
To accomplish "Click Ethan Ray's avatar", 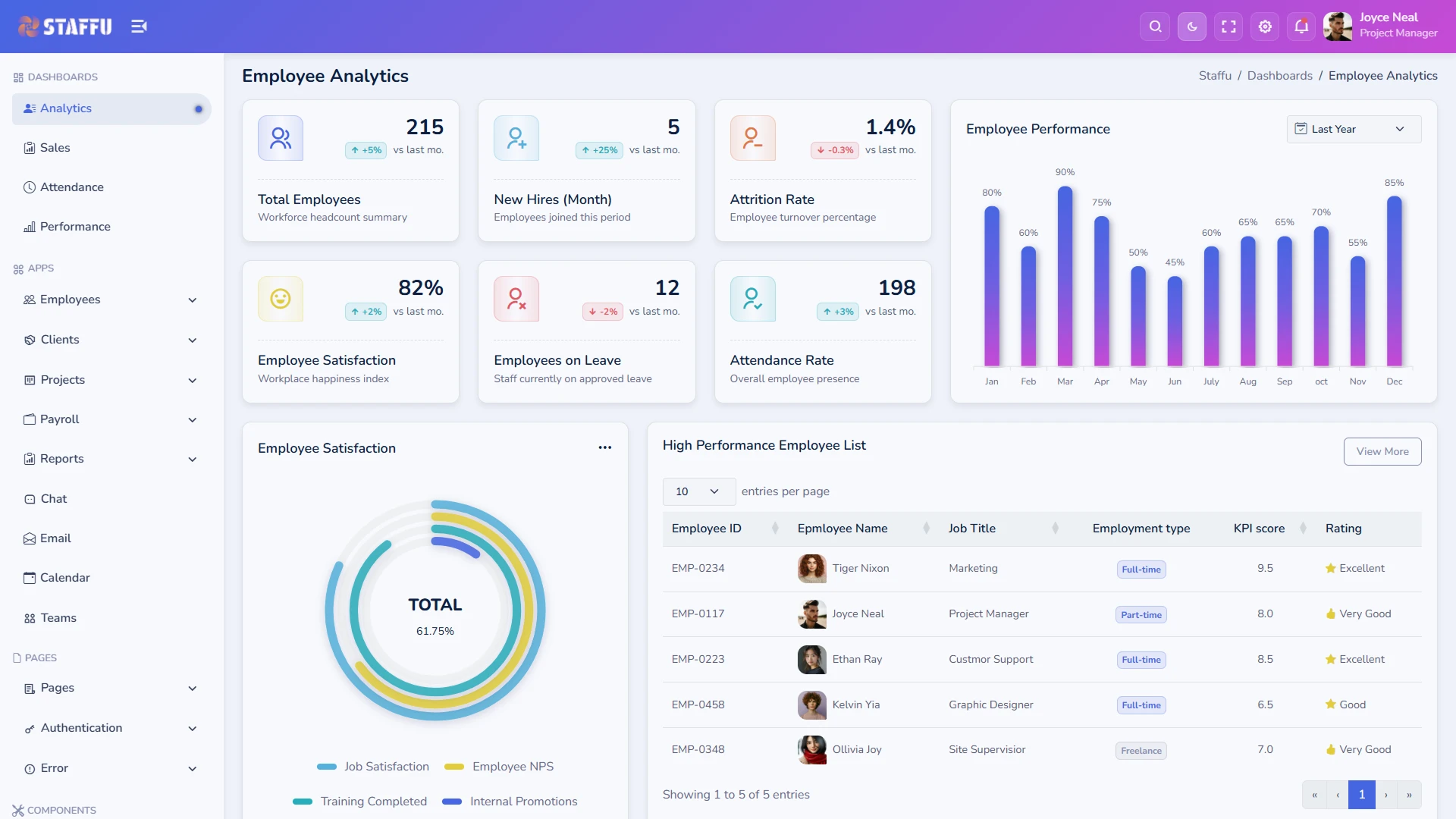I will point(811,660).
